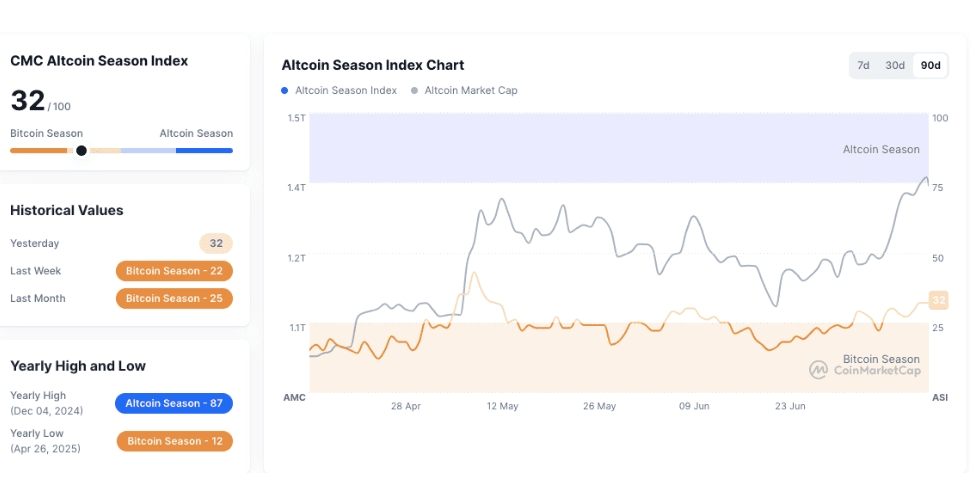Click Yearly Low Bitcoin Season 12 badge
This screenshot has height=494, width=970.
[x=174, y=441]
